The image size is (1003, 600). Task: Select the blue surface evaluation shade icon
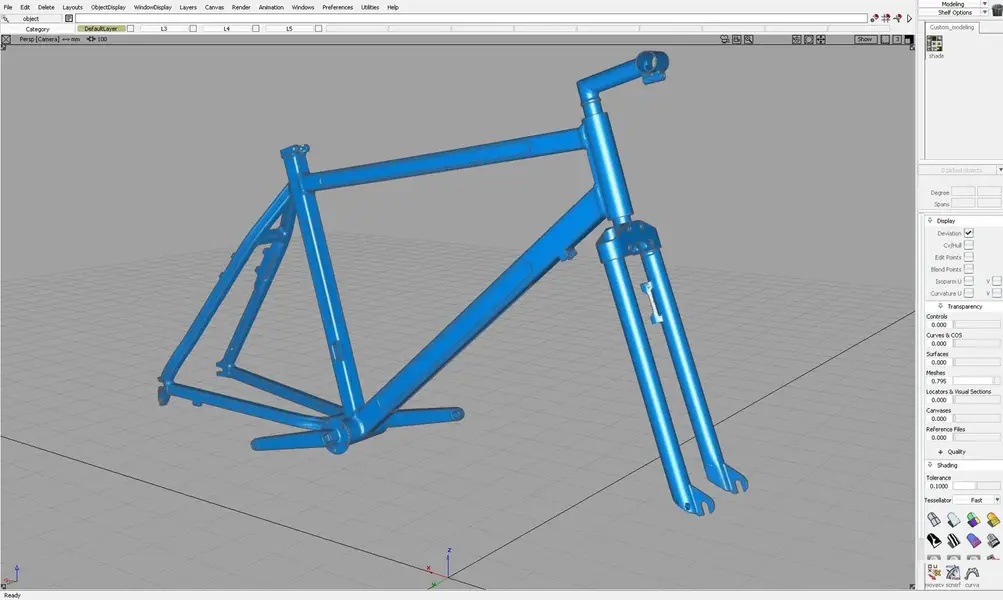pyautogui.click(x=973, y=541)
